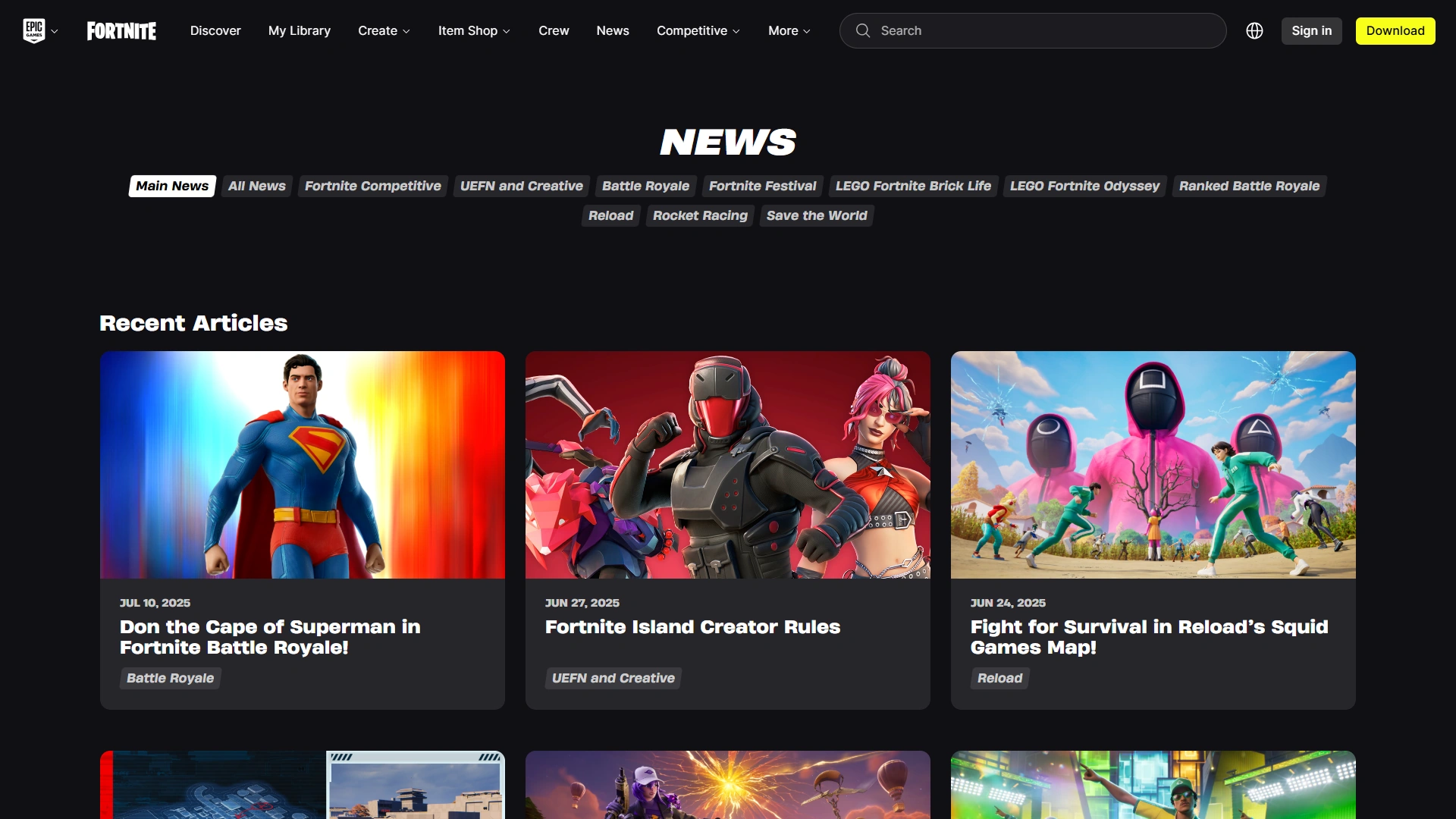Select the All News filter tab
This screenshot has width=1456, height=819.
[x=256, y=187]
